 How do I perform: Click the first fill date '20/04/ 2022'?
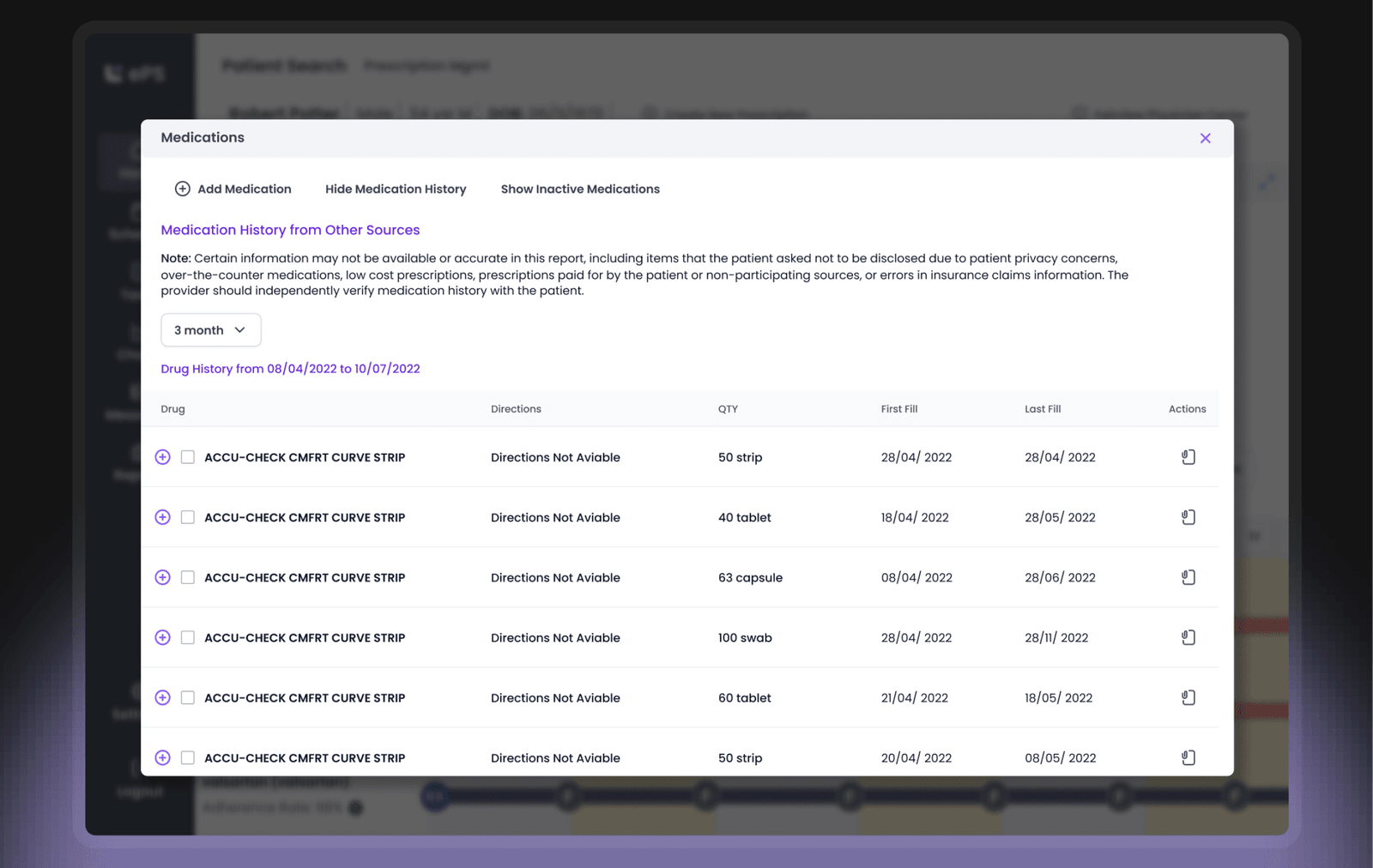(916, 757)
